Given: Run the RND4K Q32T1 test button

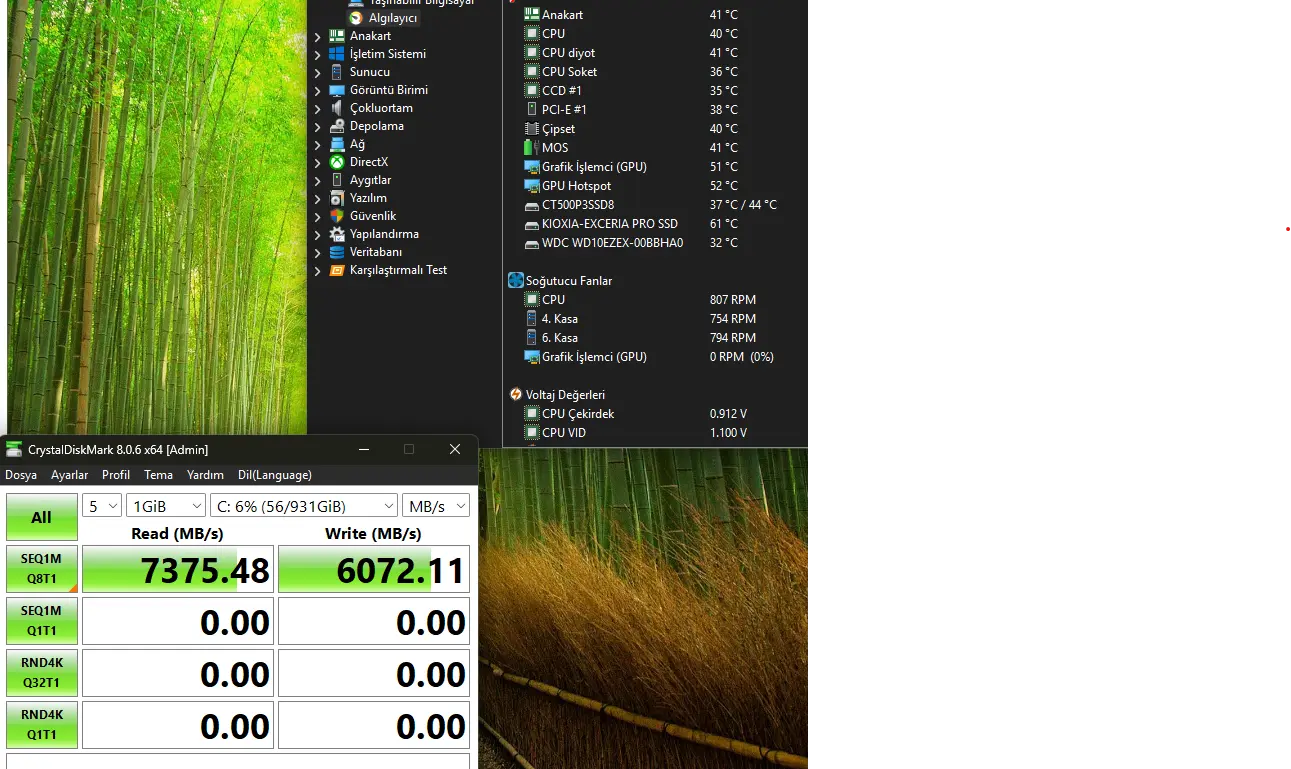Looking at the screenshot, I should point(42,673).
